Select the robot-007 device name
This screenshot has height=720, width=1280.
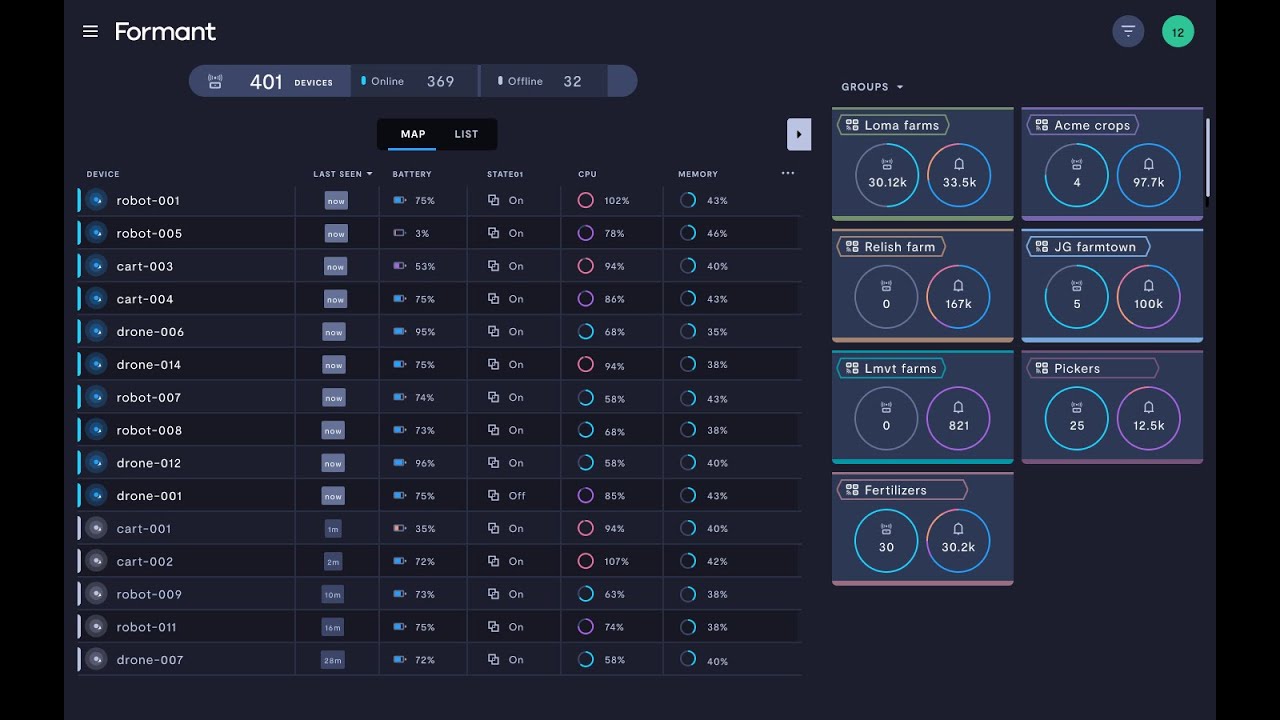(149, 397)
